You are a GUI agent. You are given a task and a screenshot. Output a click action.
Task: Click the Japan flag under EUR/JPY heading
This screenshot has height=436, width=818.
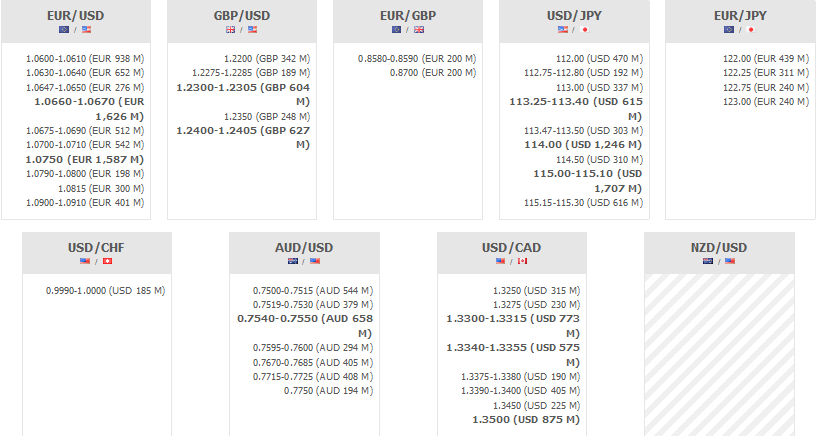(751, 30)
